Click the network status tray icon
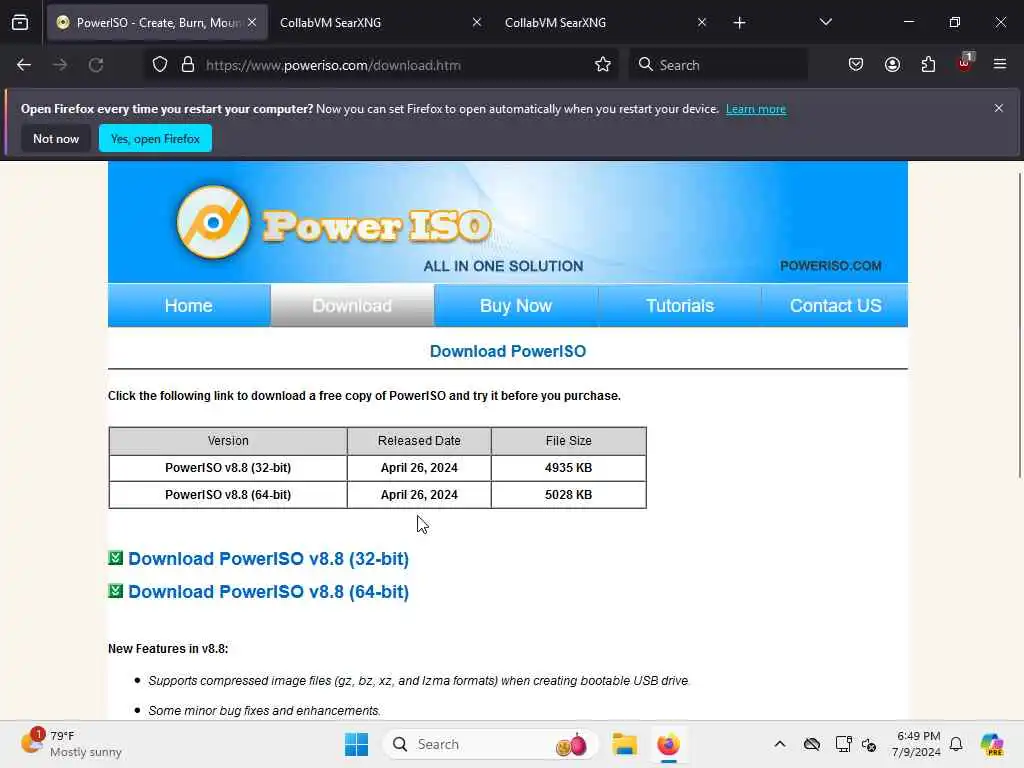The image size is (1024, 768). 843,744
